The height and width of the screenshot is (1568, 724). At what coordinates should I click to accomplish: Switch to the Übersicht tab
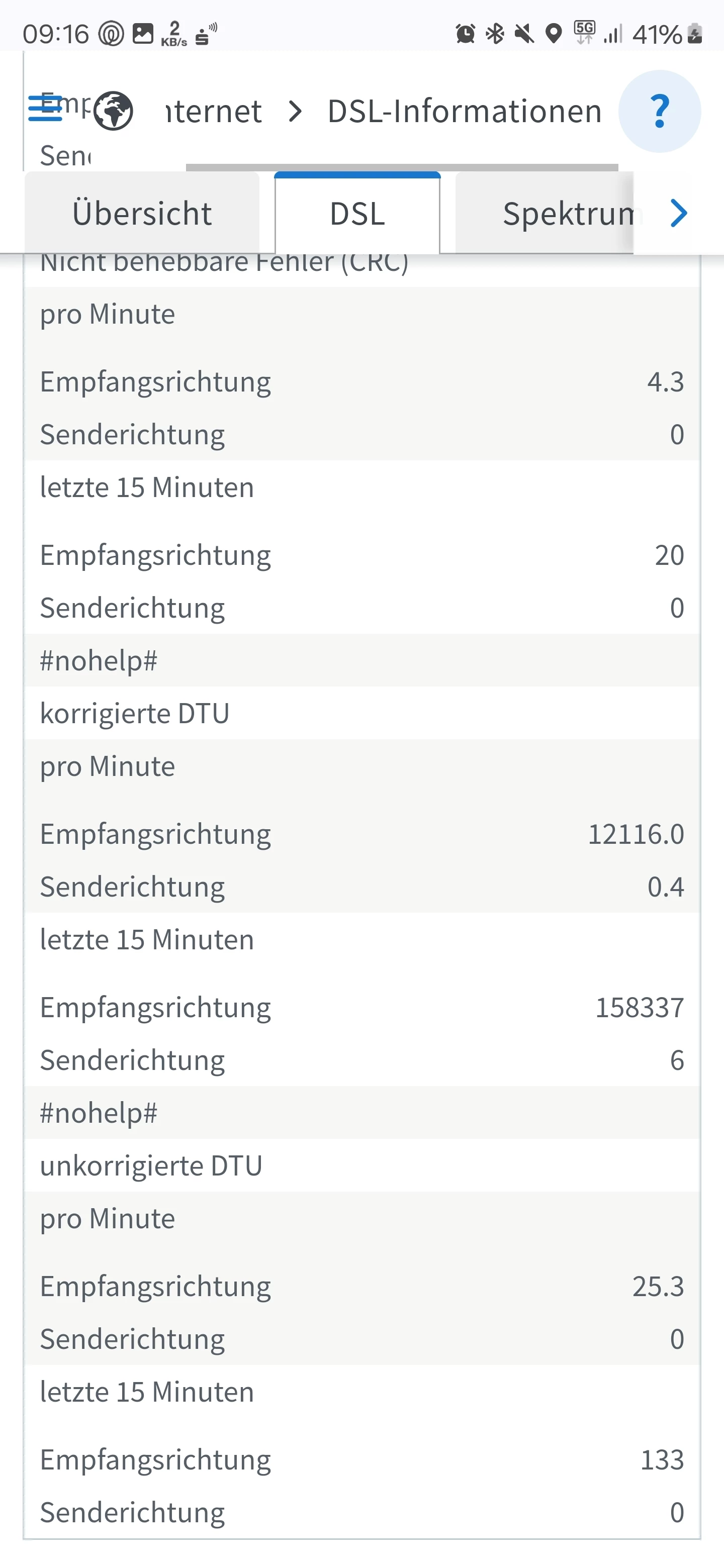pyautogui.click(x=142, y=214)
